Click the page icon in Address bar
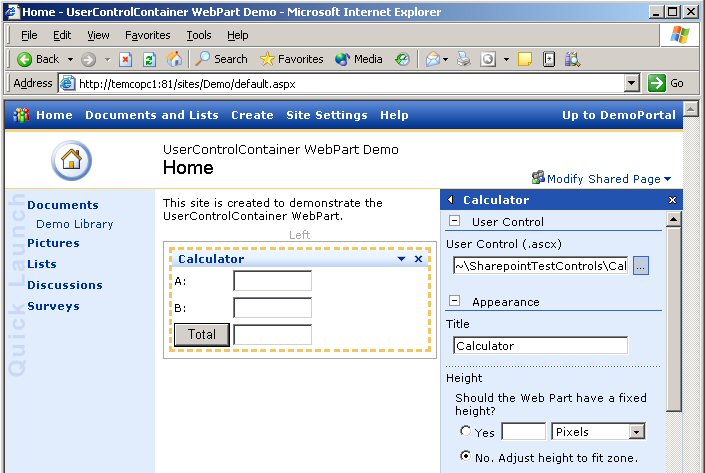This screenshot has width=705, height=473. click(67, 83)
